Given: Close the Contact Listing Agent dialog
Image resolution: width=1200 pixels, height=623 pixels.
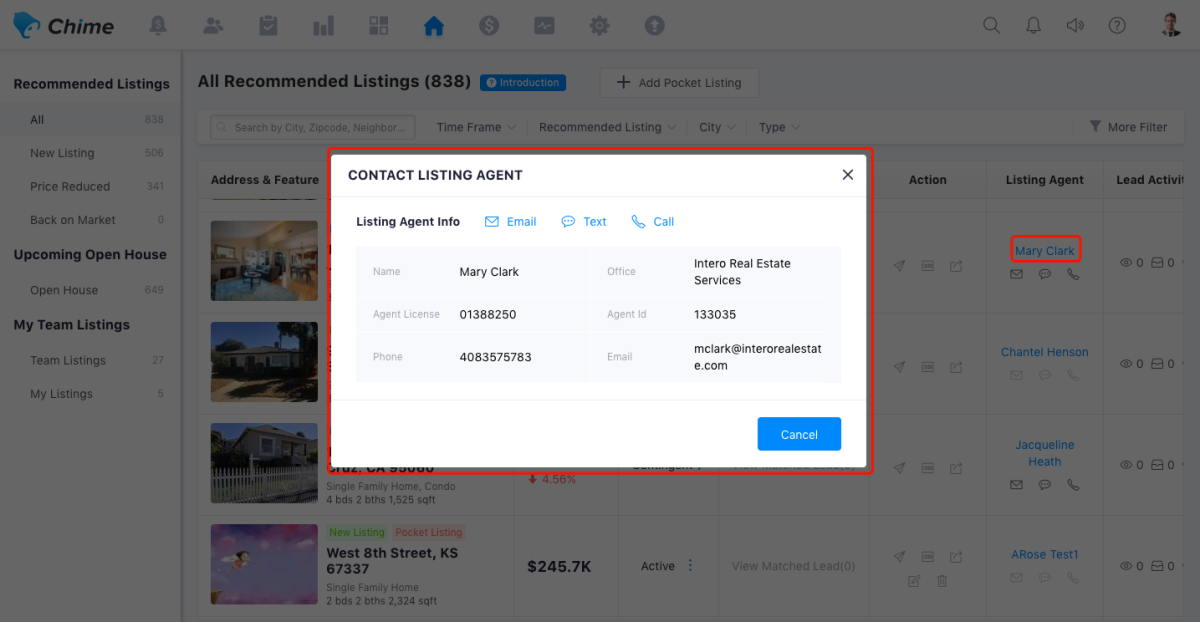Looking at the screenshot, I should pyautogui.click(x=848, y=175).
